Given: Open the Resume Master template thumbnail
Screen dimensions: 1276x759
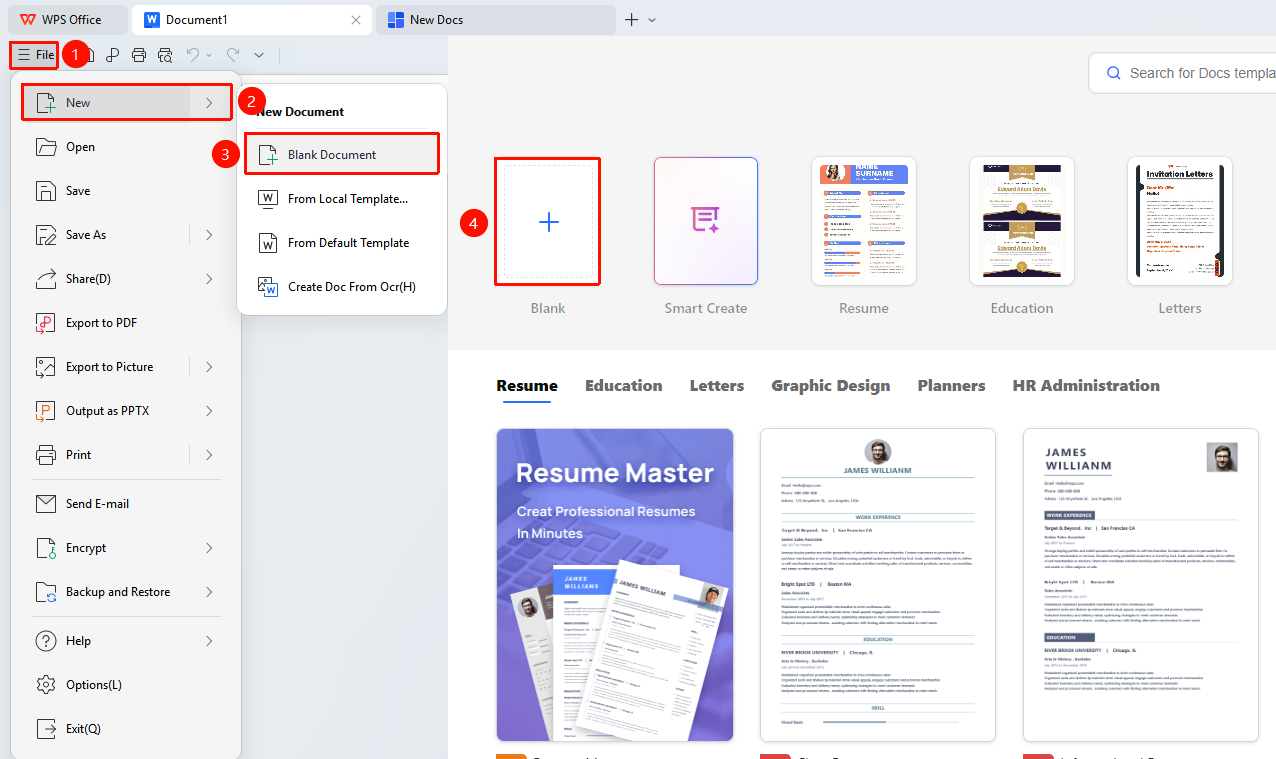Looking at the screenshot, I should pyautogui.click(x=615, y=585).
